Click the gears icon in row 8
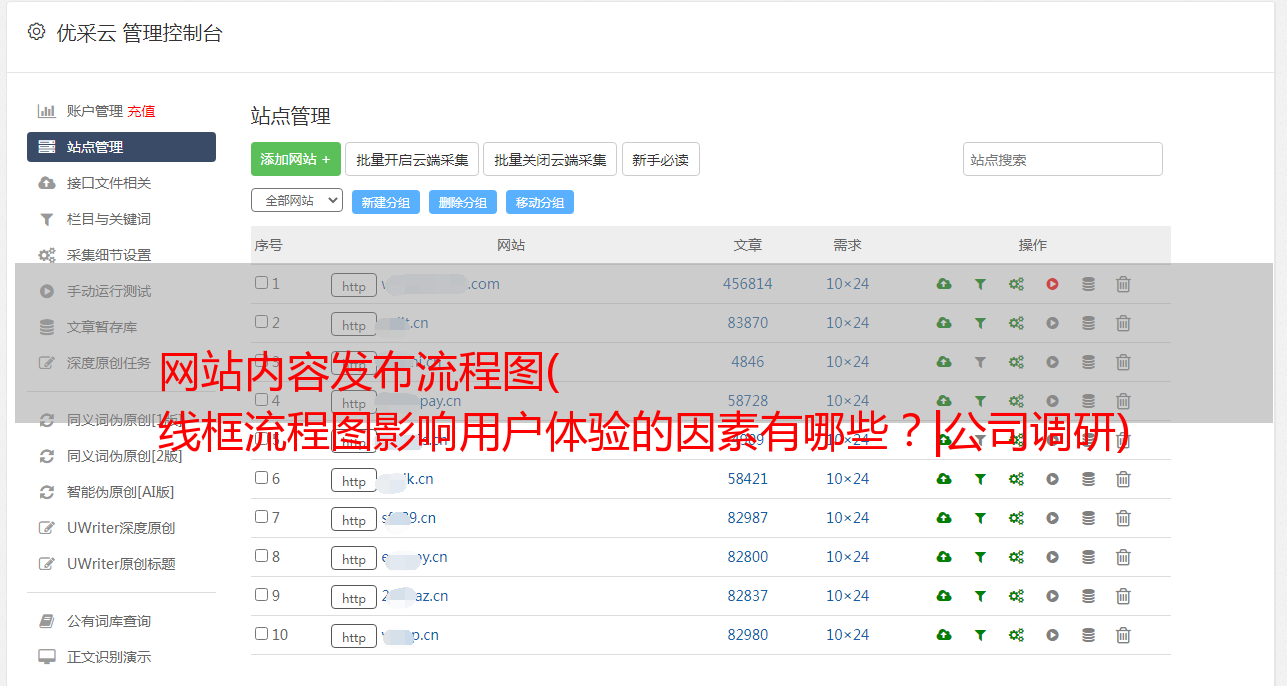The width and height of the screenshot is (1287, 686). [1016, 557]
